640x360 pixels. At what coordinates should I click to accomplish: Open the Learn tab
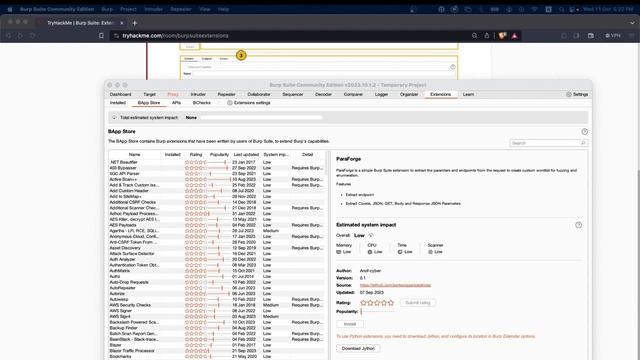pos(468,94)
